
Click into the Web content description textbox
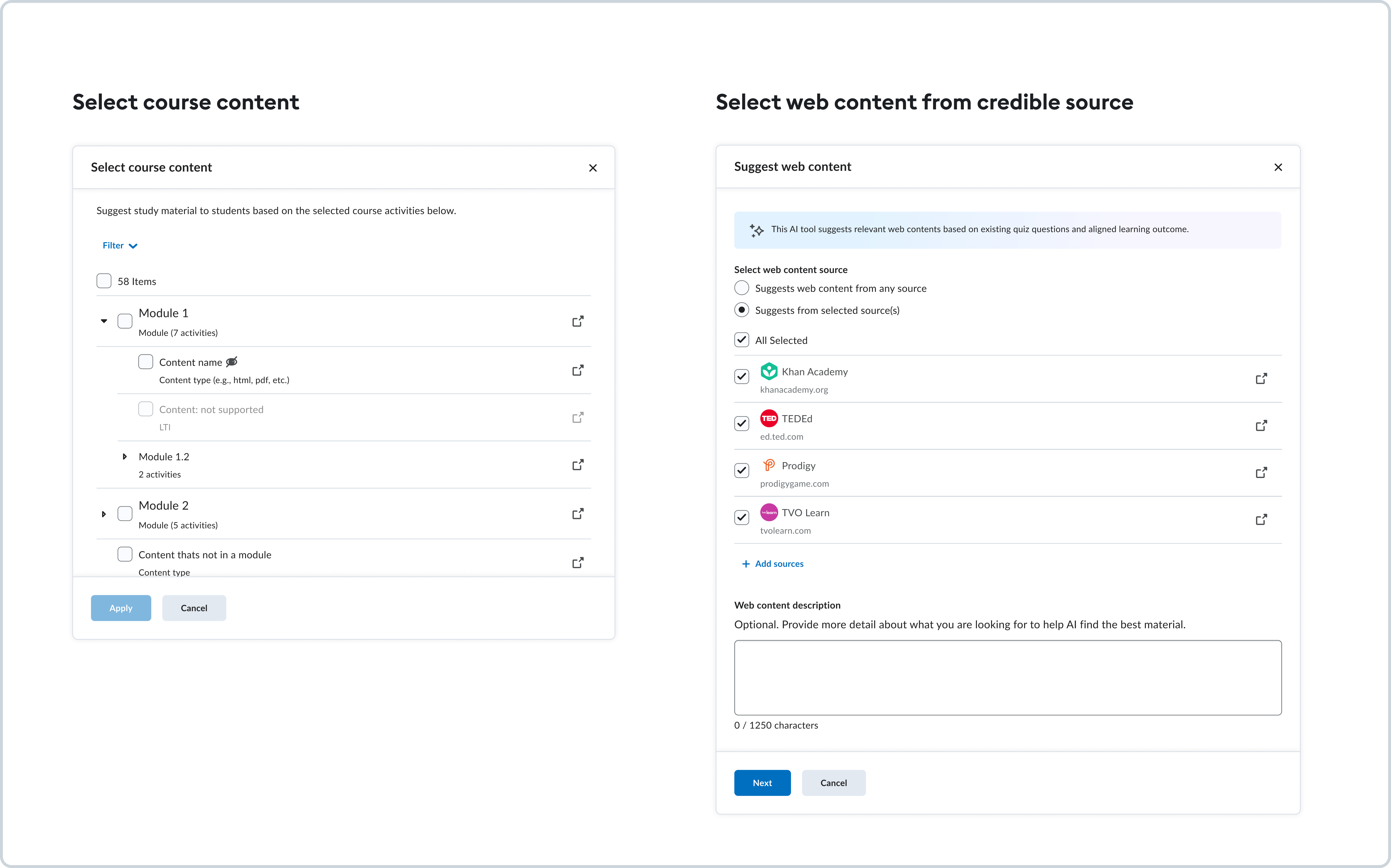click(x=1008, y=678)
